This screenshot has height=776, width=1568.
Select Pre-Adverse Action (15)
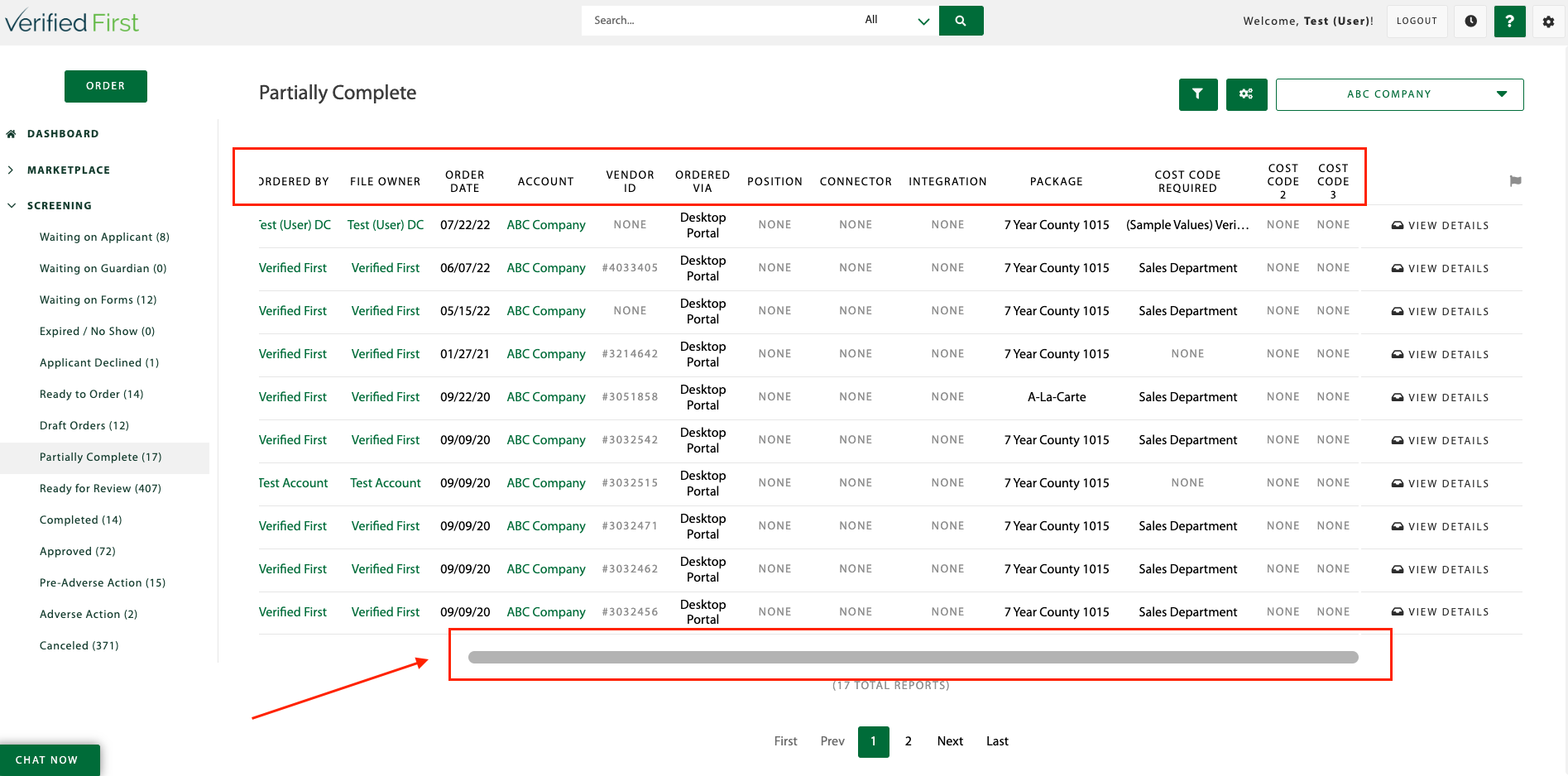coord(103,583)
